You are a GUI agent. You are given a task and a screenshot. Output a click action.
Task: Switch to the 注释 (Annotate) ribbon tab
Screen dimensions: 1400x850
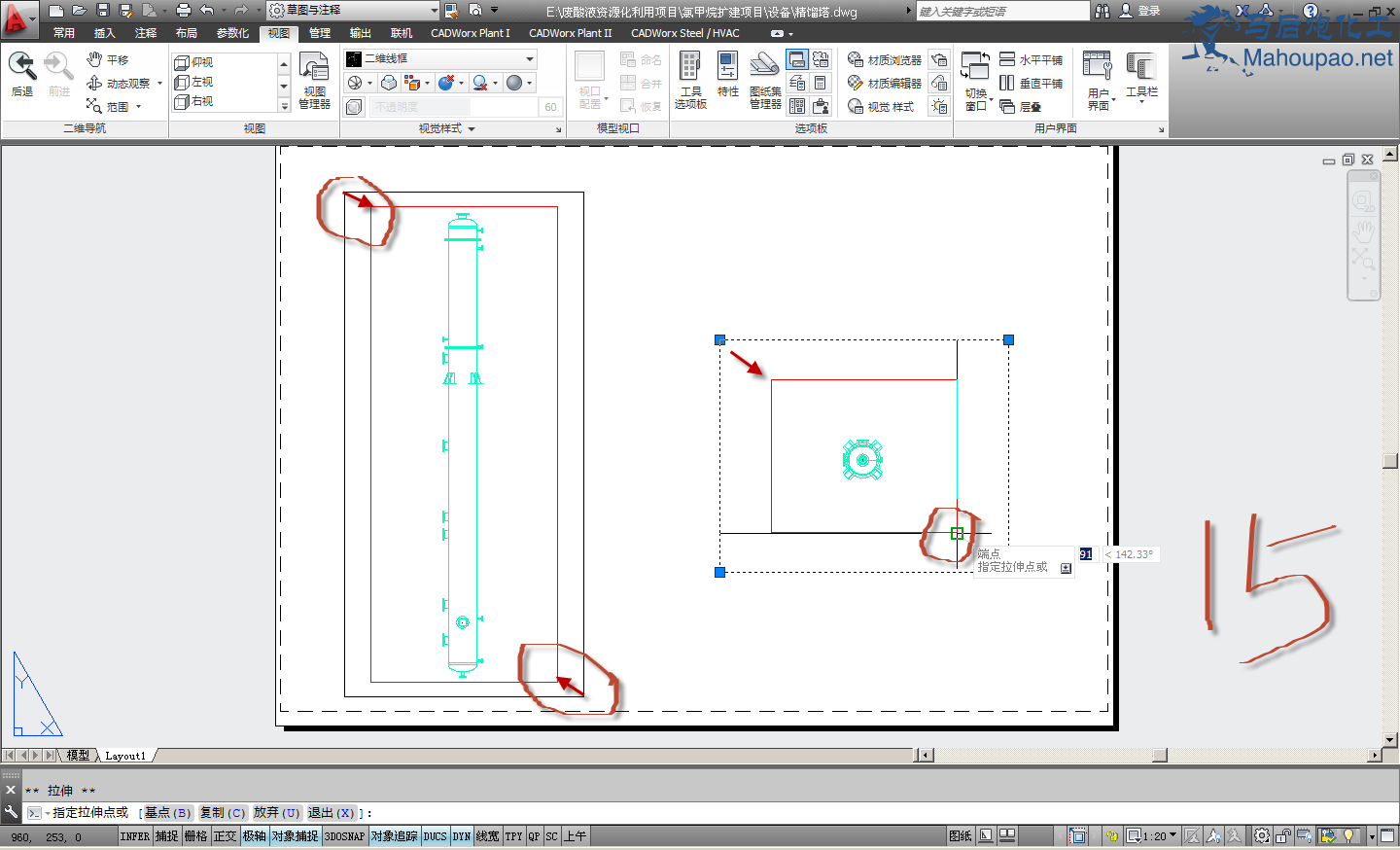[146, 33]
